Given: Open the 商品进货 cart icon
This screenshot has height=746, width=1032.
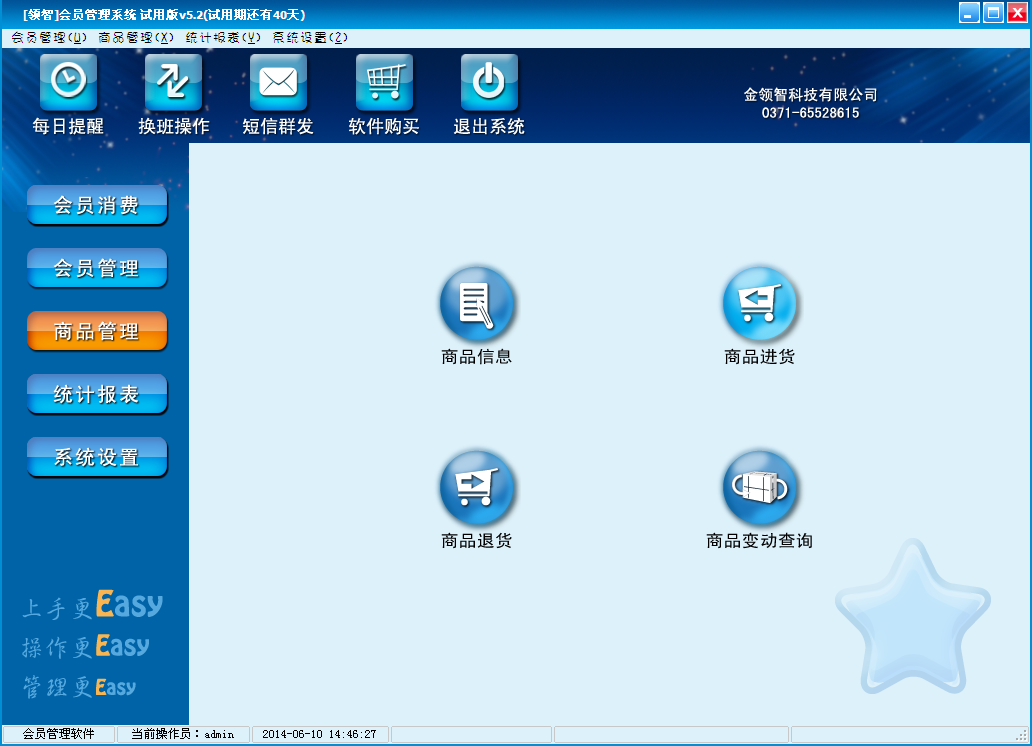Looking at the screenshot, I should click(760, 304).
